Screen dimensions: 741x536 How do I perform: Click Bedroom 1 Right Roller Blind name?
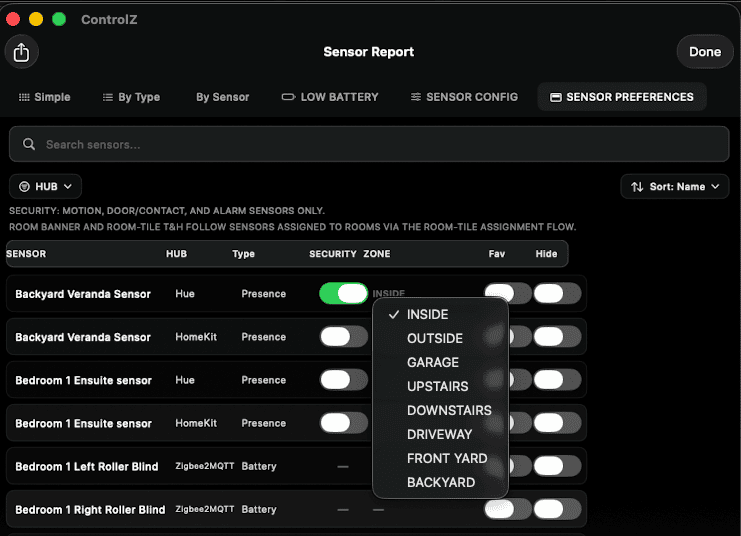[90, 510]
